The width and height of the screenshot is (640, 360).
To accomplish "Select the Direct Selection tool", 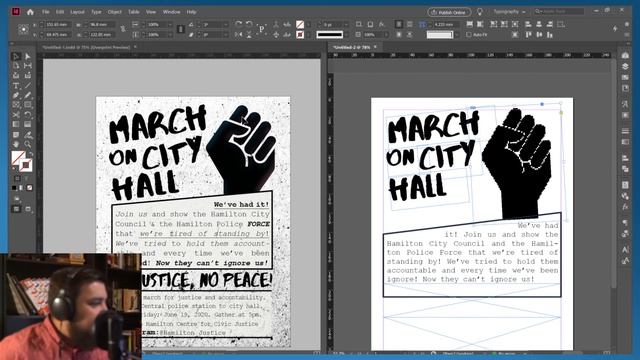I will pyautogui.click(x=27, y=56).
